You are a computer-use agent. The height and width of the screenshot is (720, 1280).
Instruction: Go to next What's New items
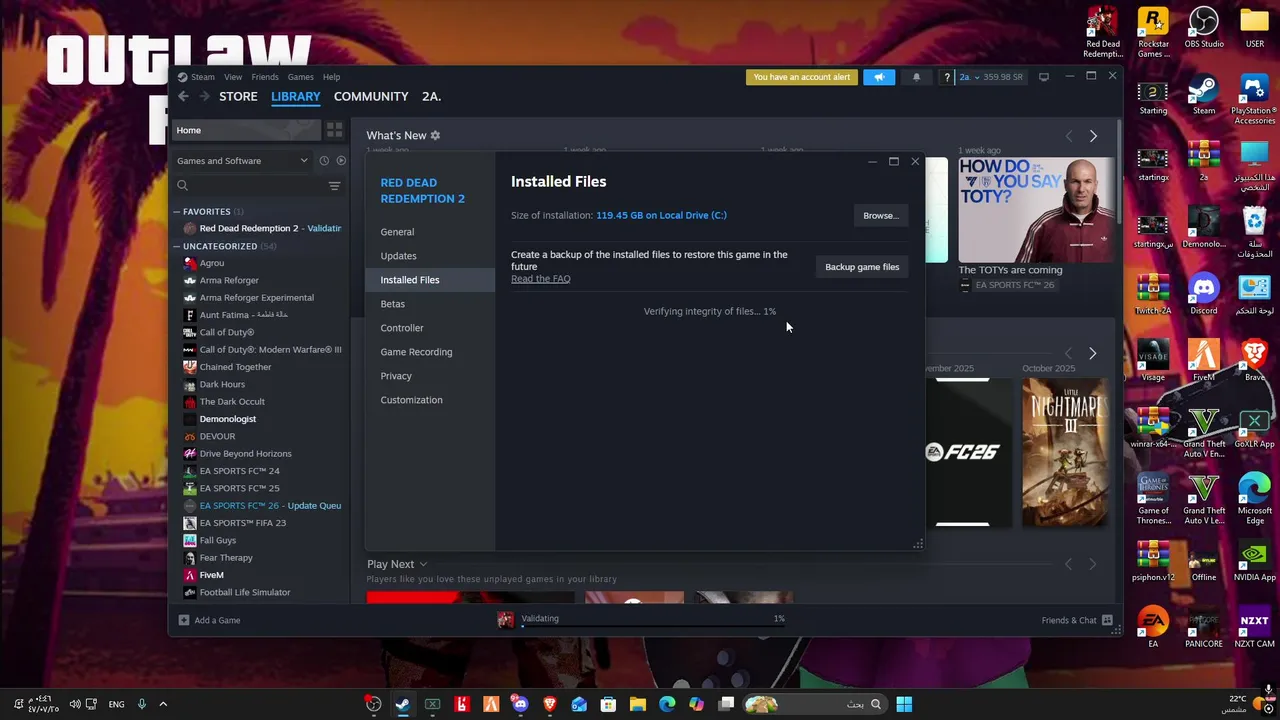pyautogui.click(x=1093, y=135)
